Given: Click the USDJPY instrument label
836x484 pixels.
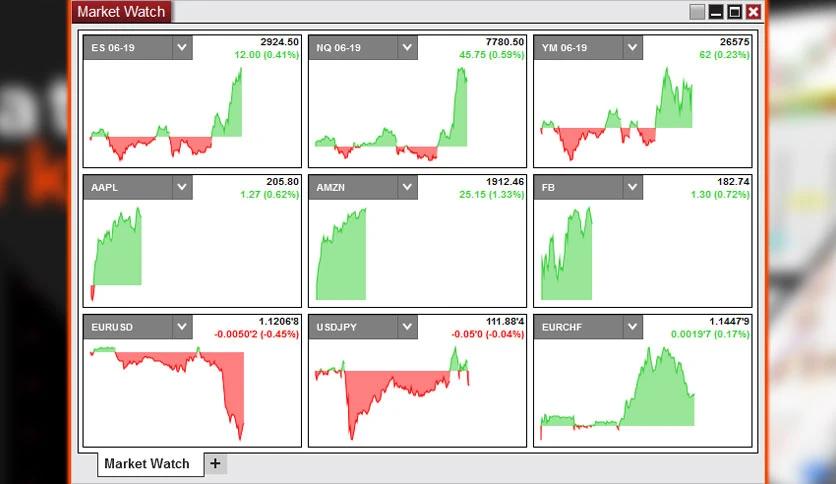Looking at the screenshot, I should tap(336, 327).
